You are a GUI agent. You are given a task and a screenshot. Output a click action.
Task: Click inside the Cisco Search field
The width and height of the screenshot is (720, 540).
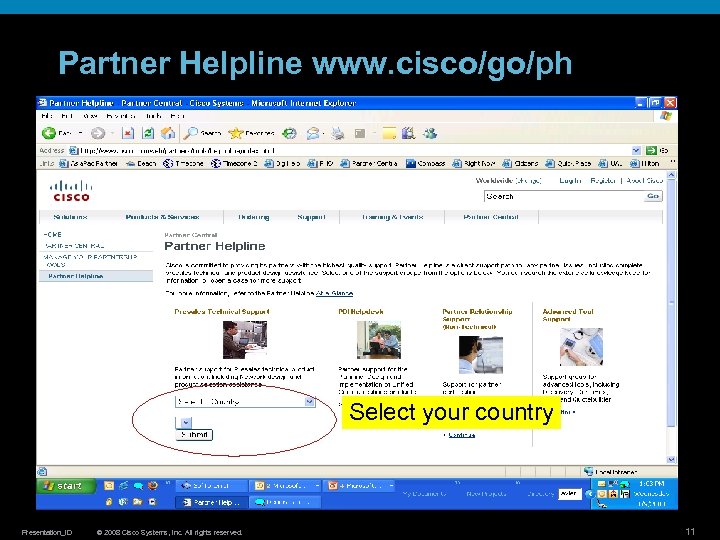[x=564, y=197]
